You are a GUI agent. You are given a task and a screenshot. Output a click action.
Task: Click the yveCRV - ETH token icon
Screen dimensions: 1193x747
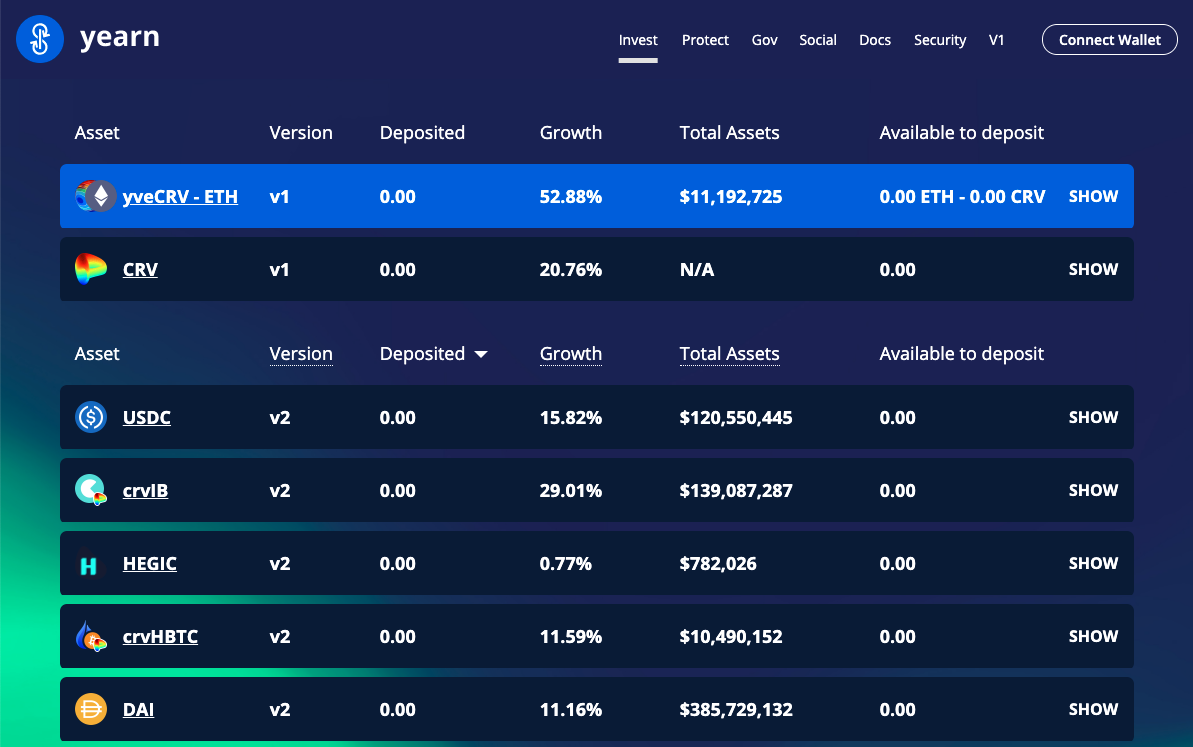(x=94, y=196)
